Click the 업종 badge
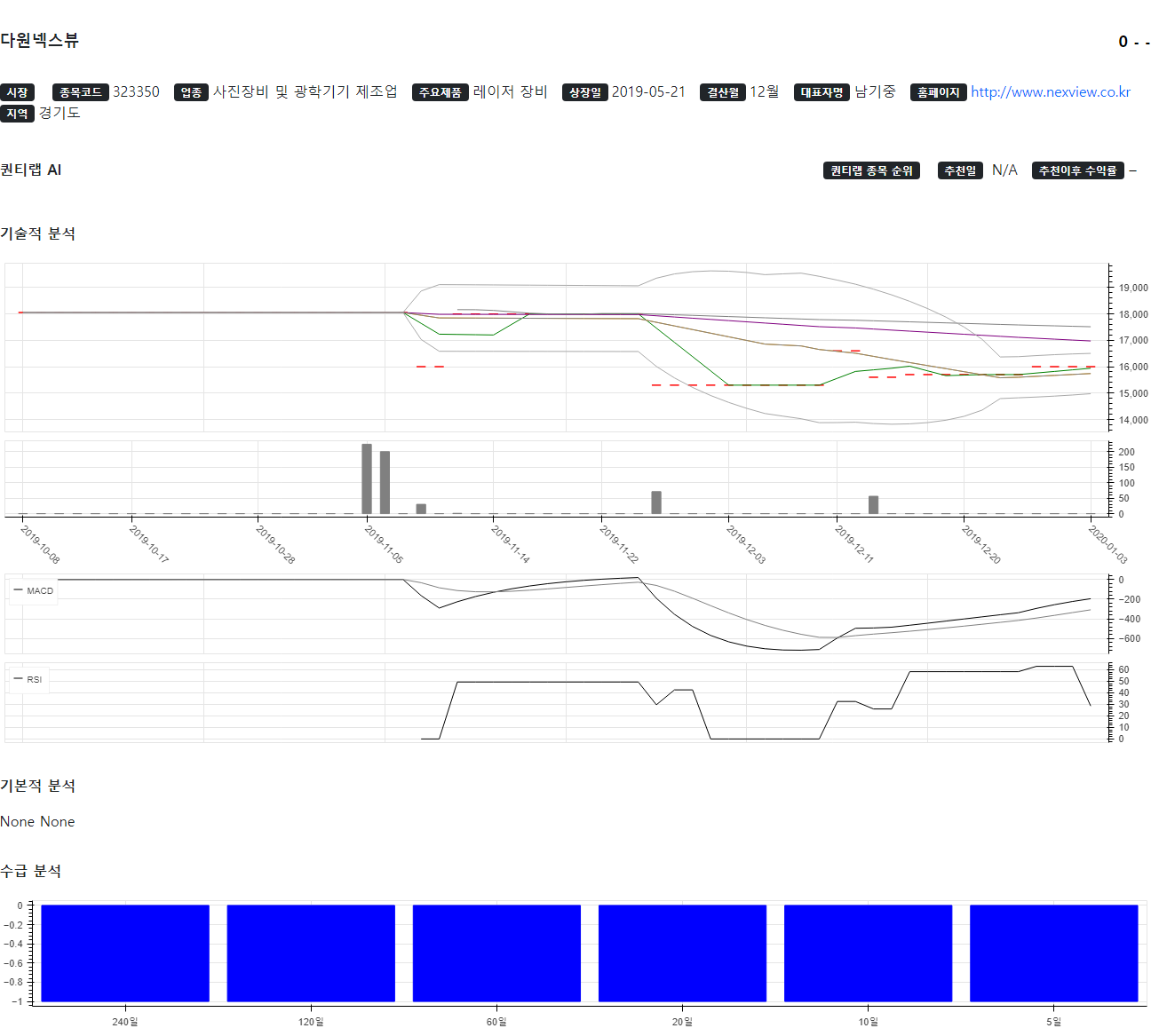The height and width of the screenshot is (1036, 1151). (x=191, y=92)
